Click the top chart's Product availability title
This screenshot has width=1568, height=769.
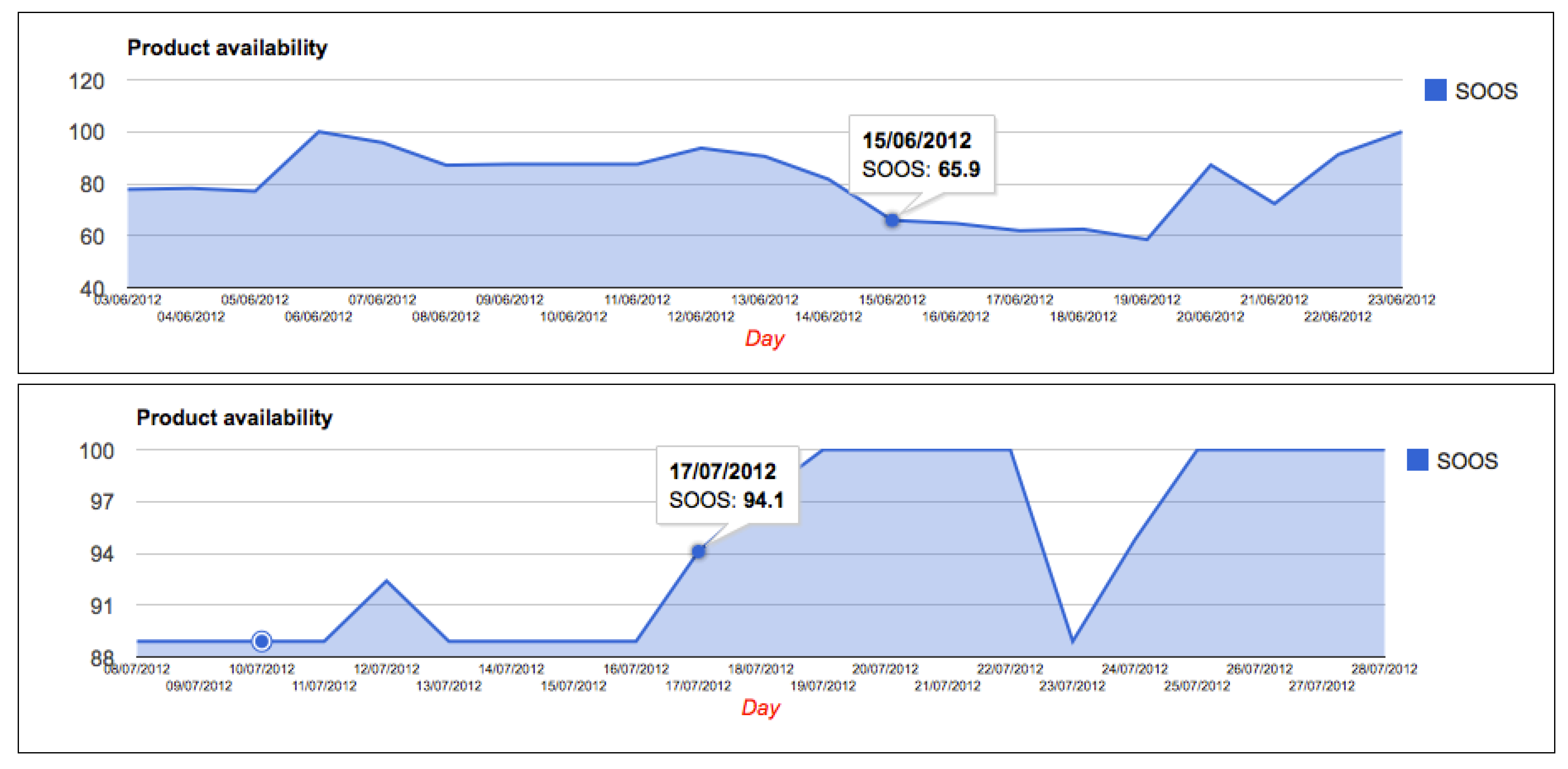coord(227,48)
